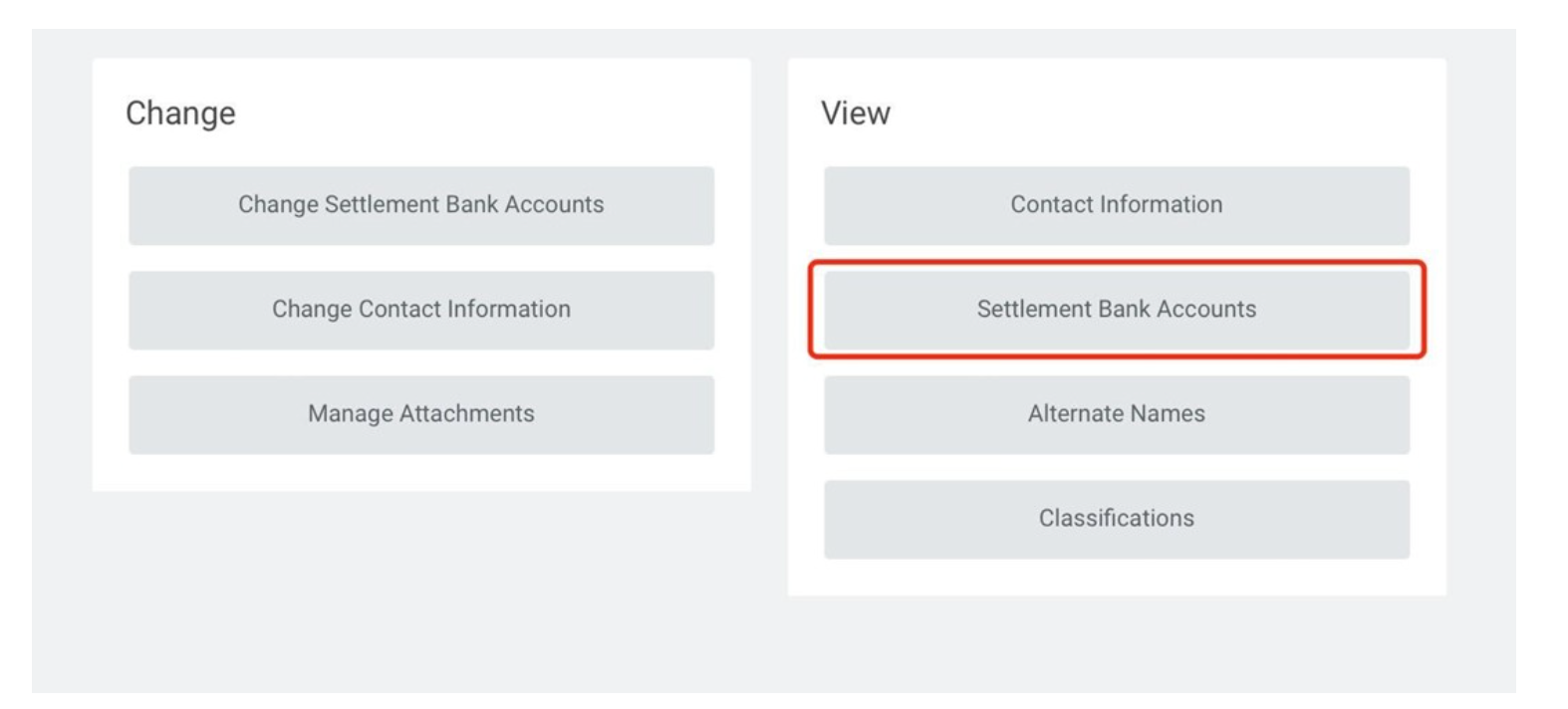Open Contact Information under View
Image resolution: width=1568 pixels, height=709 pixels.
pyautogui.click(x=1116, y=205)
